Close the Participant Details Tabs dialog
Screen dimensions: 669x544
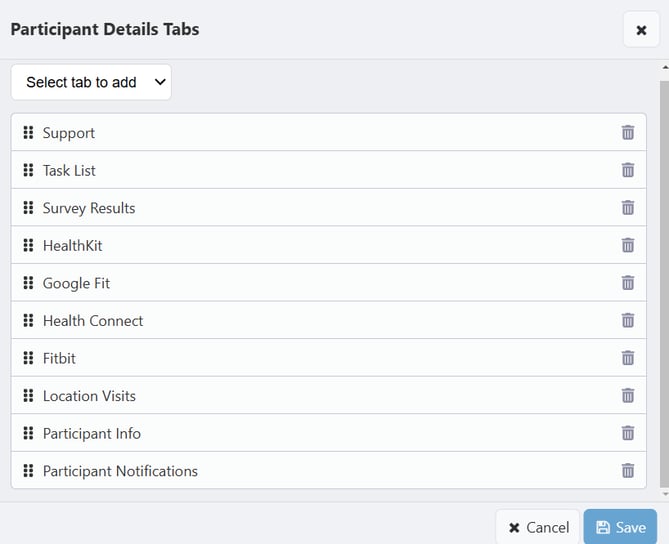[641, 30]
